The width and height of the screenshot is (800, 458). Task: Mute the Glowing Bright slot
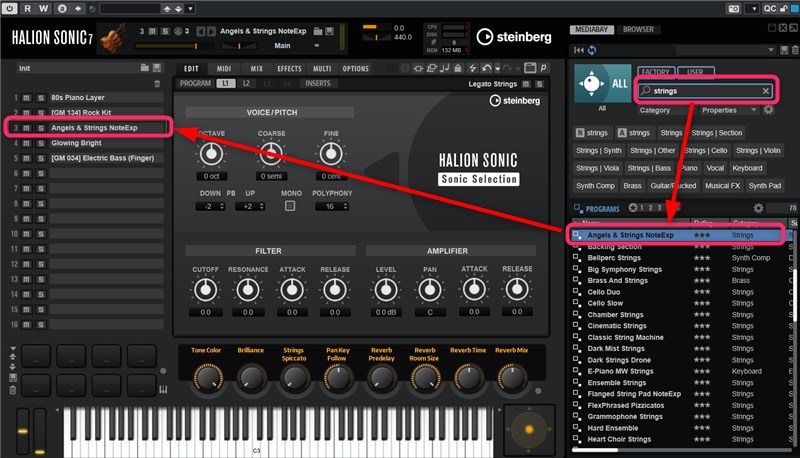click(x=27, y=143)
